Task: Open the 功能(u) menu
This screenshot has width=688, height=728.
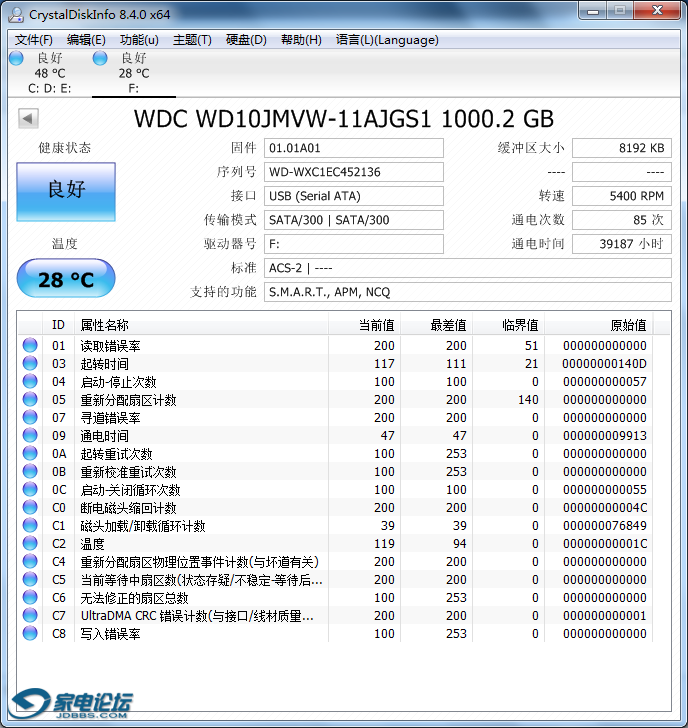Action: click(139, 40)
